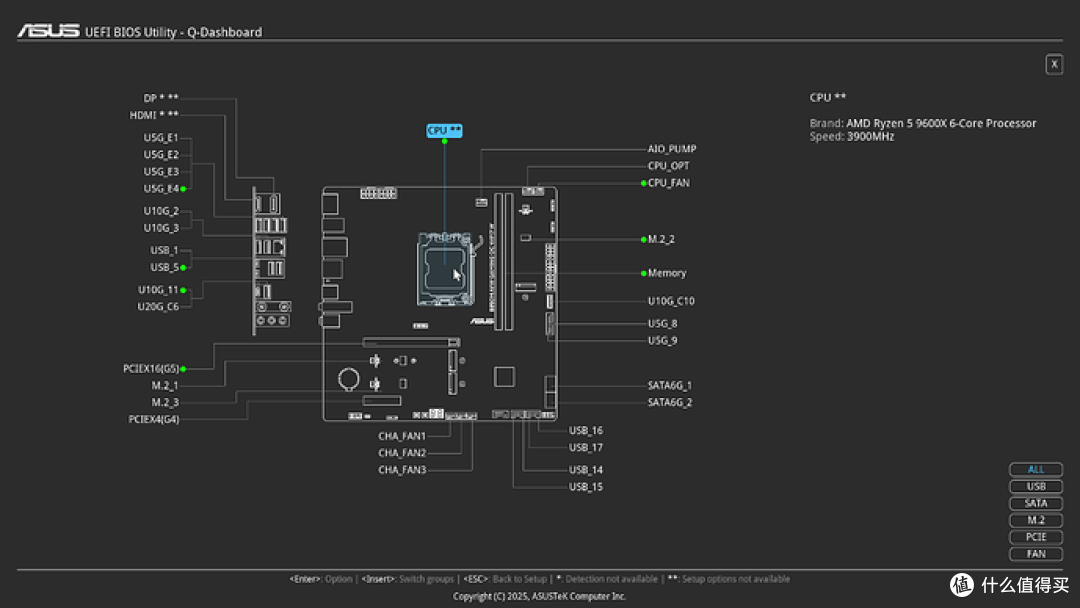Click the ASUS logo in the title bar
The image size is (1080, 608).
pos(49,31)
